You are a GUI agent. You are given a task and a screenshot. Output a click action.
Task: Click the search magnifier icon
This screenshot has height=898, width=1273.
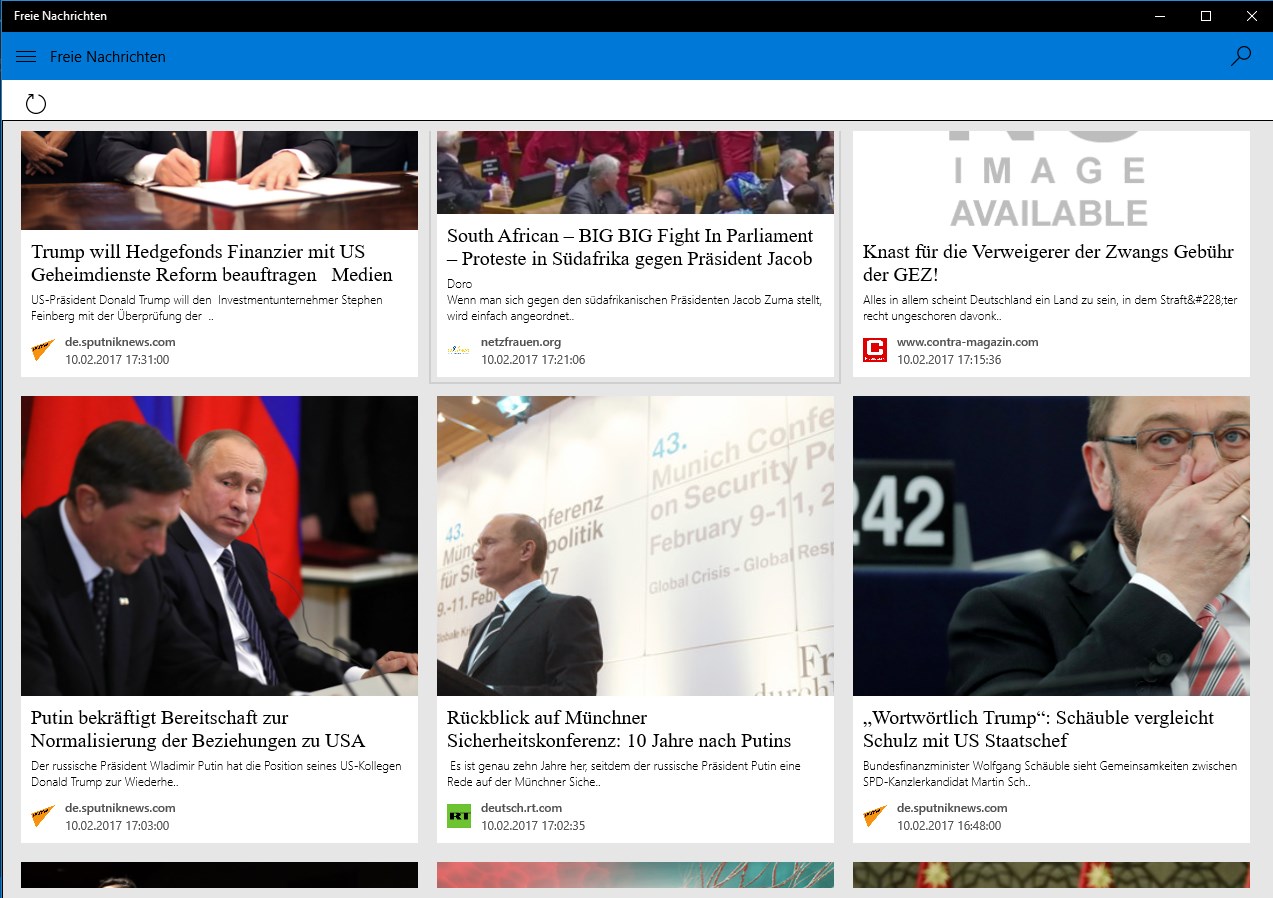click(x=1241, y=56)
